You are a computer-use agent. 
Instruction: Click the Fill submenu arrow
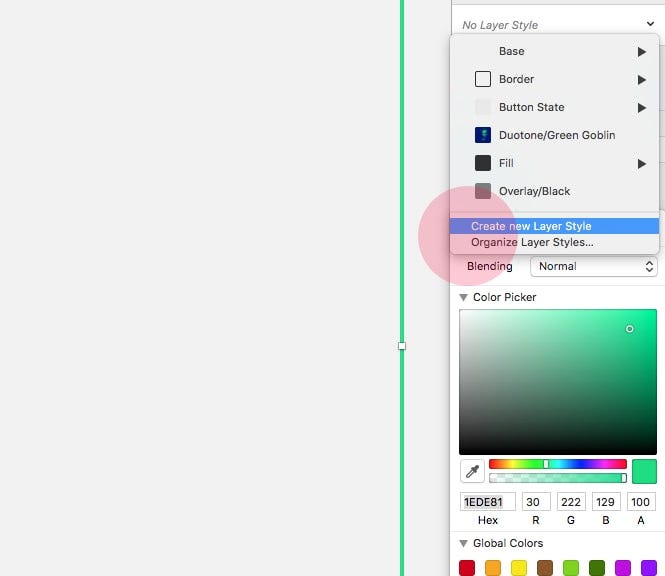coord(642,164)
